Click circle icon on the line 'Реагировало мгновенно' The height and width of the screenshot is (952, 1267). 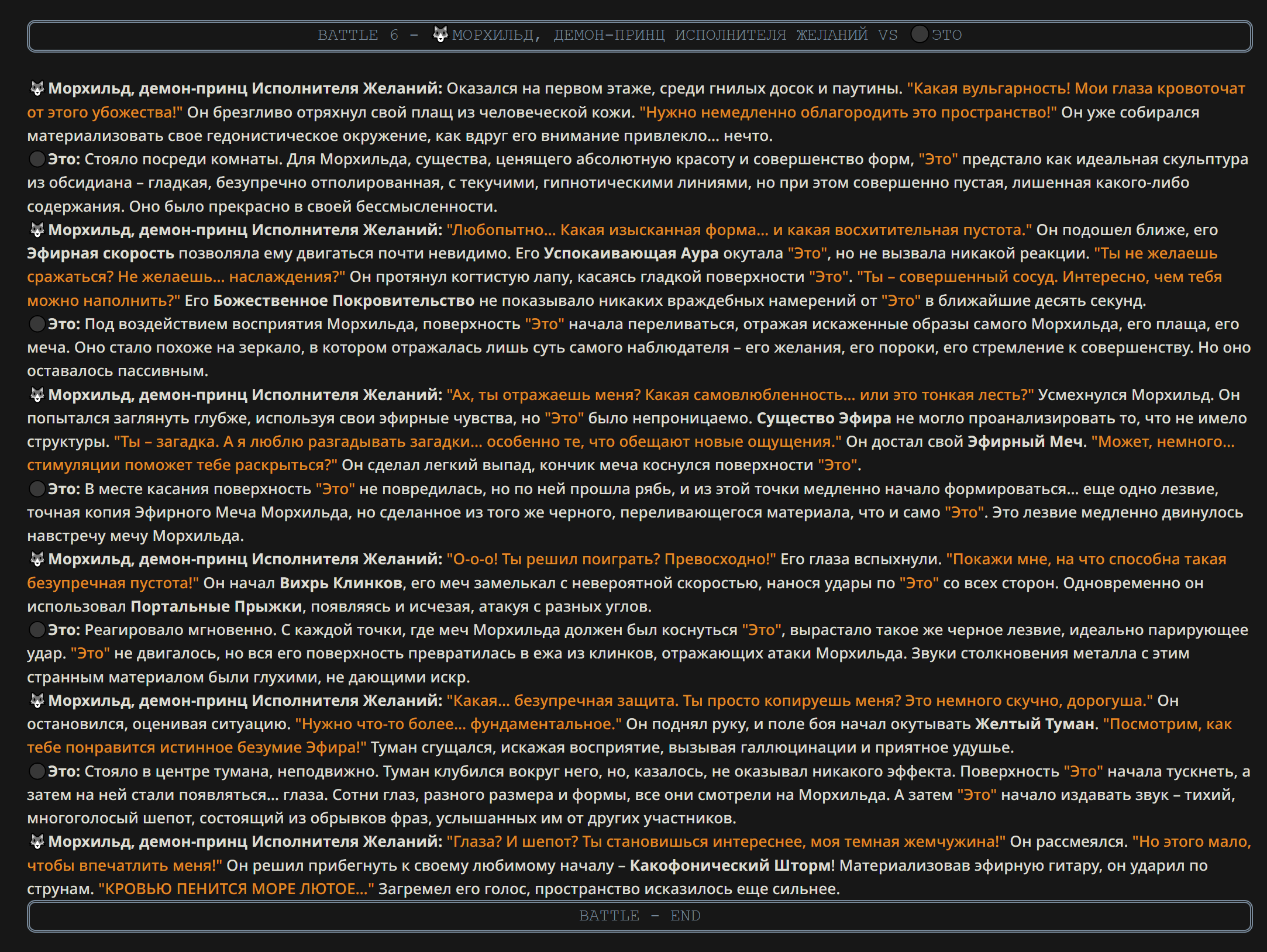[37, 630]
